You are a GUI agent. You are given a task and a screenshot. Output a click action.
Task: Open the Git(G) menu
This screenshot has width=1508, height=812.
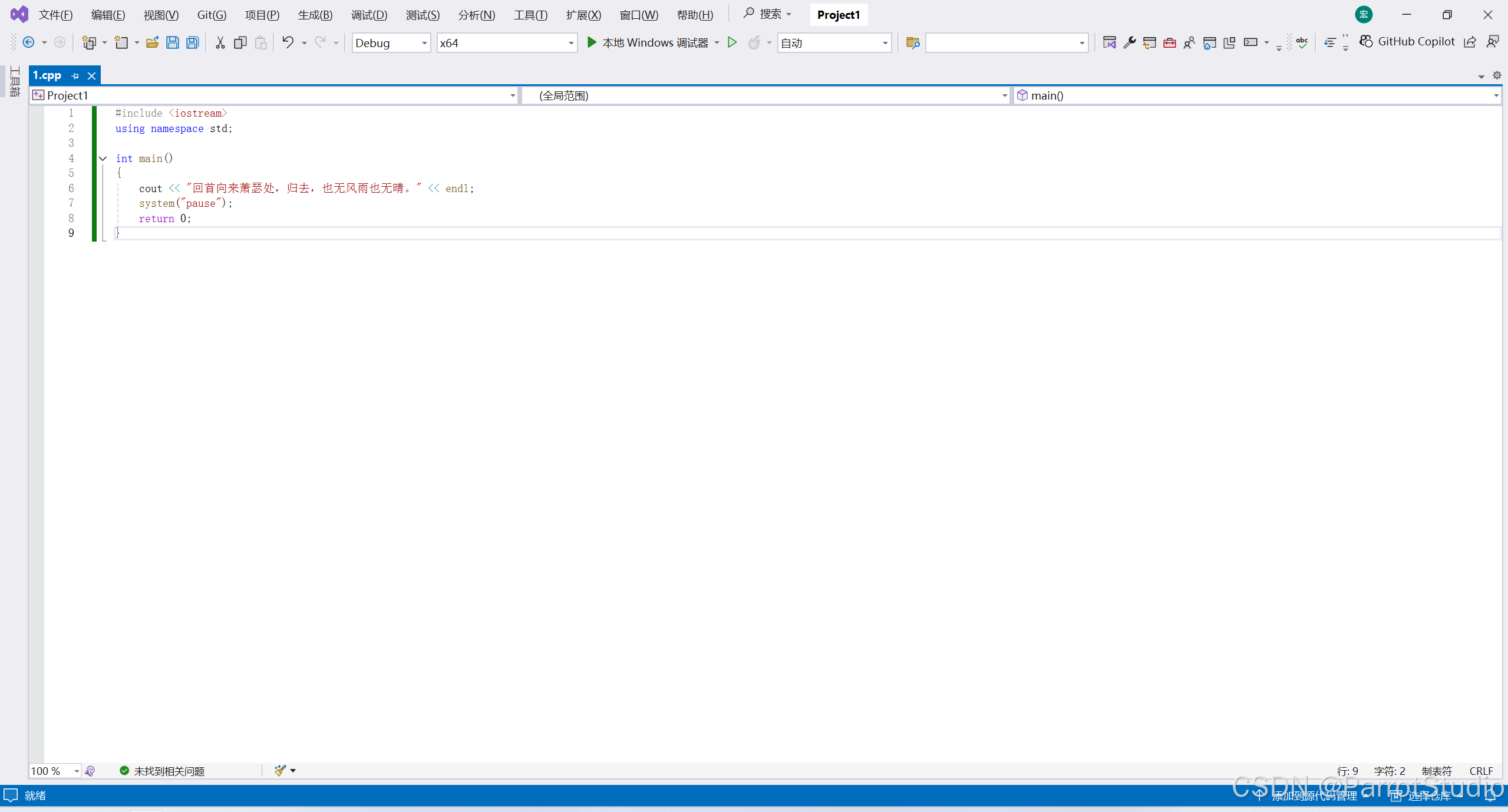tap(212, 15)
